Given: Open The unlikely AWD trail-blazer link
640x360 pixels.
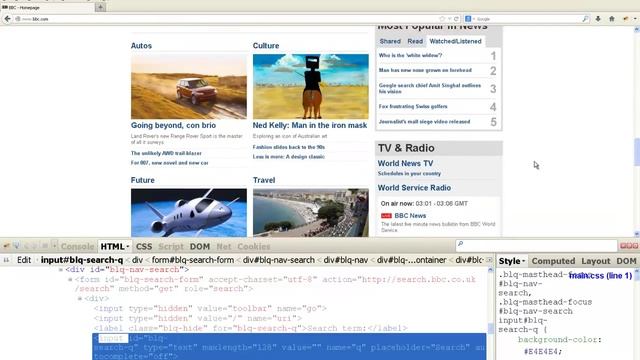Looking at the screenshot, I should tap(166, 153).
